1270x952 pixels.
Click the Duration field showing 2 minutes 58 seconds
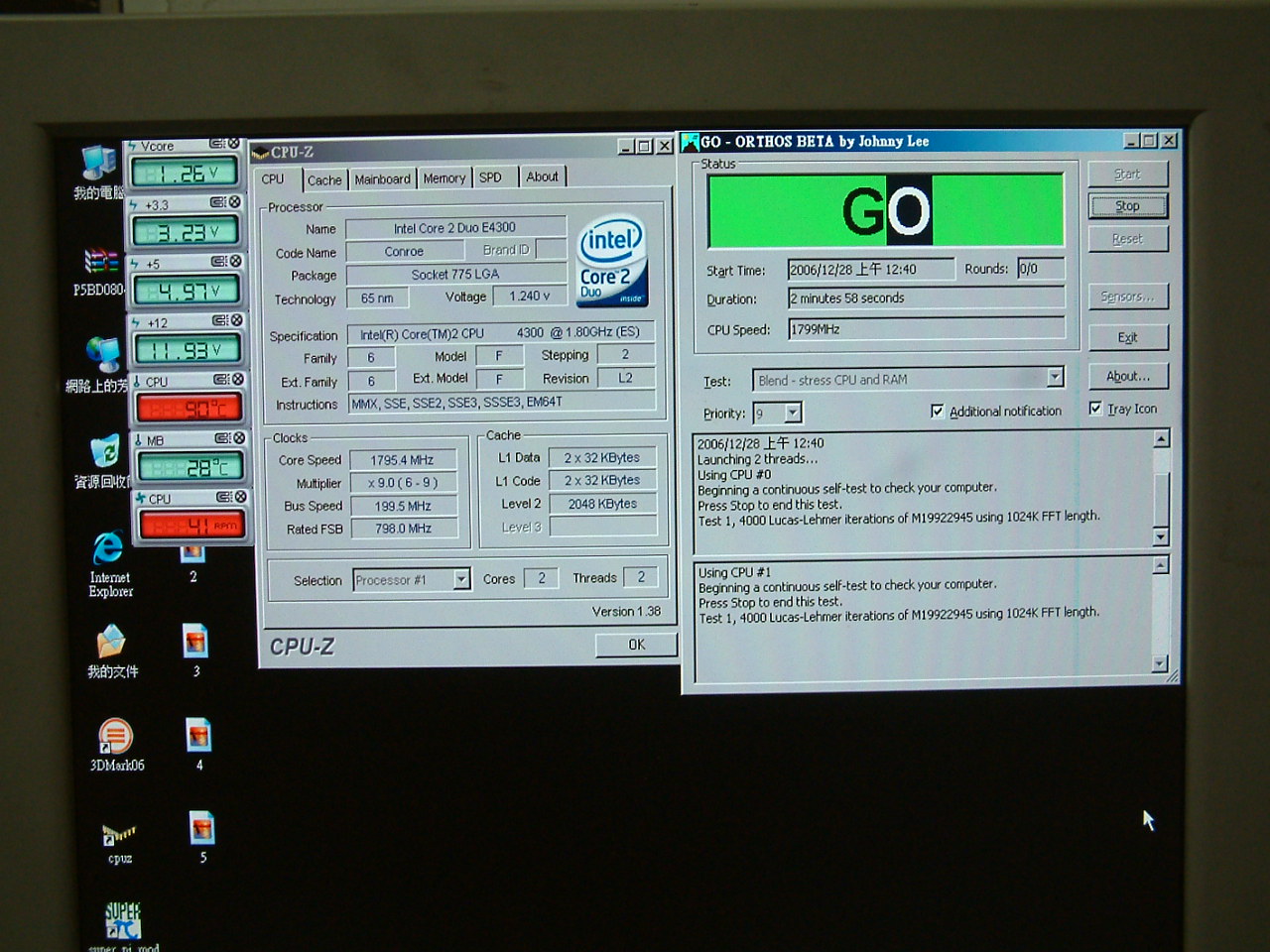coord(926,297)
